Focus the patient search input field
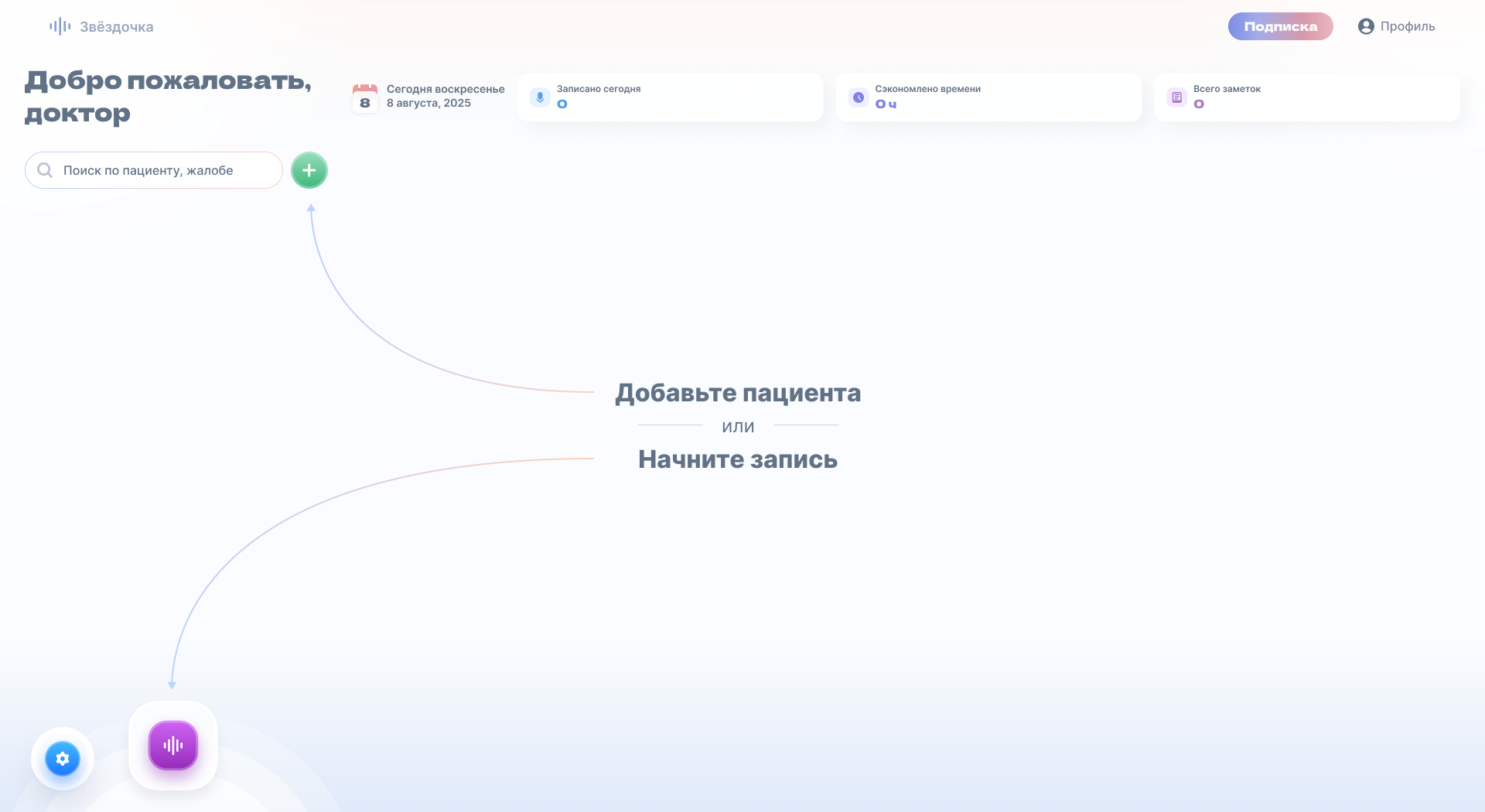The height and width of the screenshot is (812, 1485). (x=154, y=170)
